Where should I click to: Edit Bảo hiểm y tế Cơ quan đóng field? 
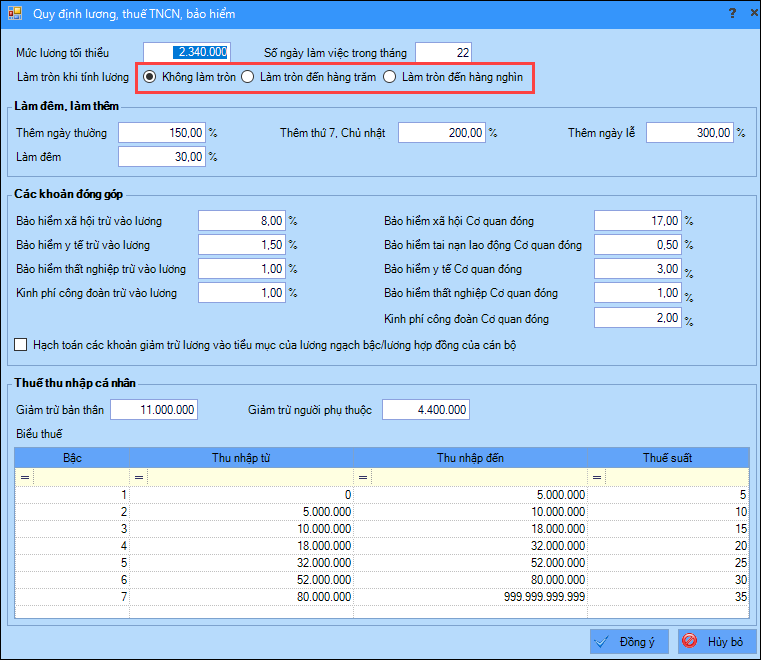click(638, 269)
